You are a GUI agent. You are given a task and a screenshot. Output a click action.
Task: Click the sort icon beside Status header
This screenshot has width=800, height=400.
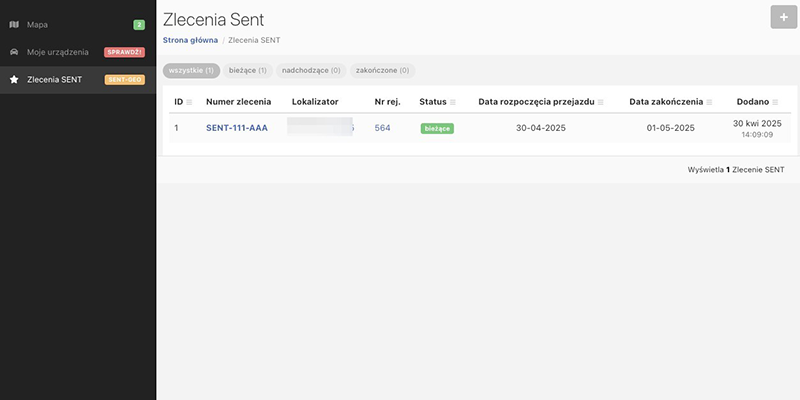[453, 102]
